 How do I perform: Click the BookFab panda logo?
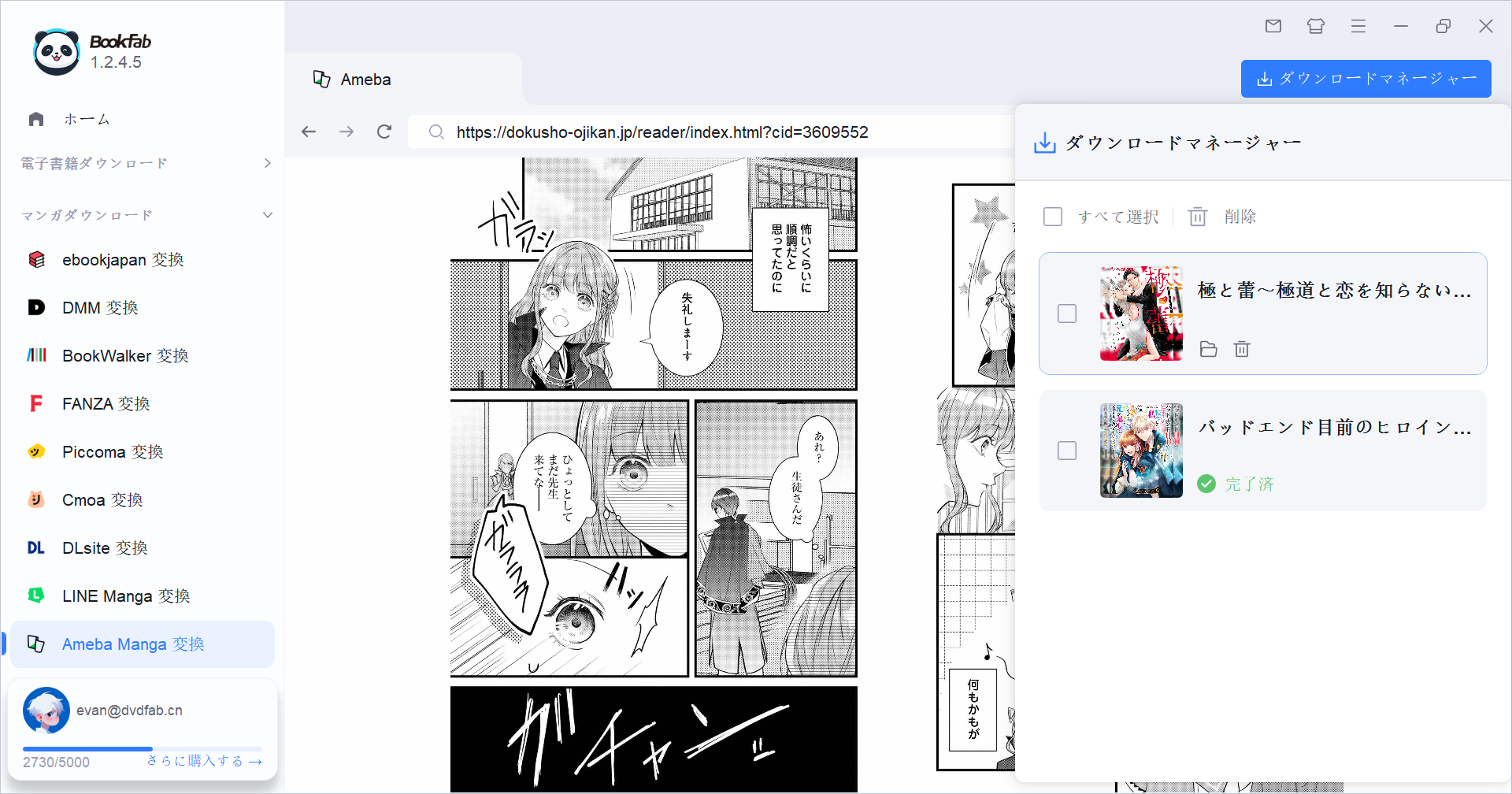[56, 52]
